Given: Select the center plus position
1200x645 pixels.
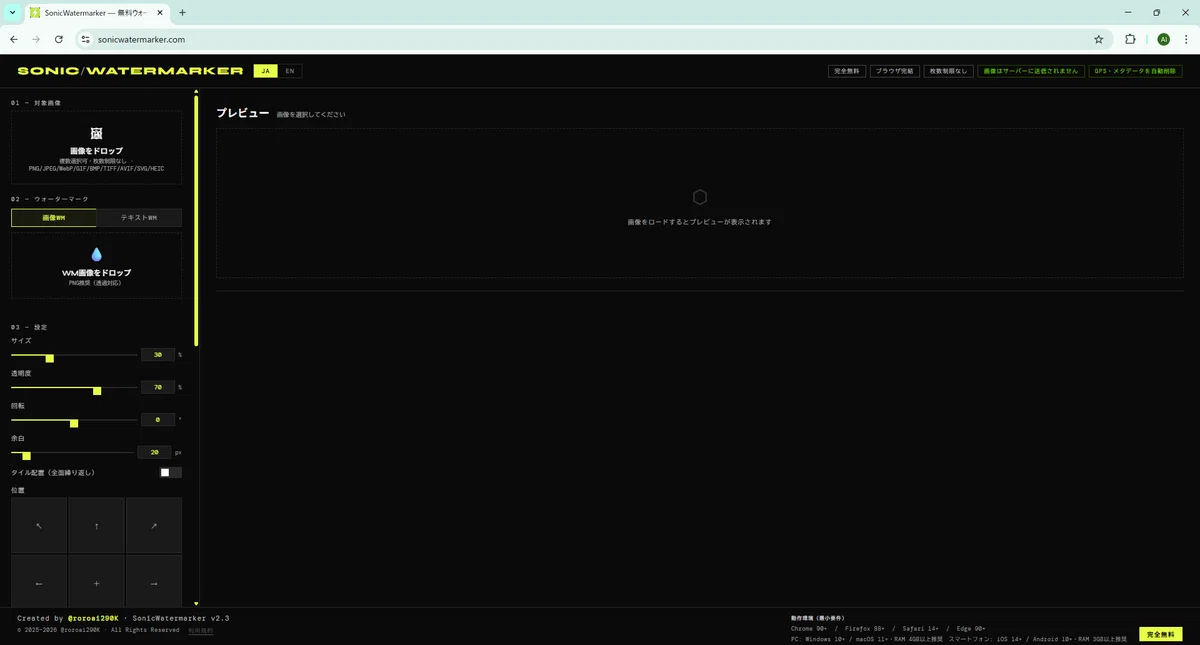Looking at the screenshot, I should click(96, 582).
